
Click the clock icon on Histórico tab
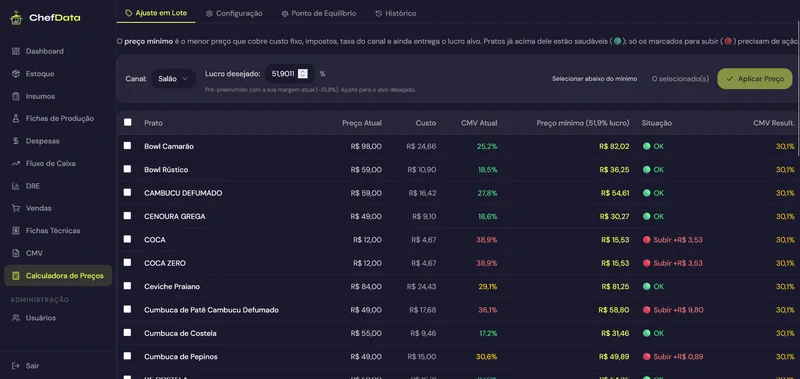coord(379,13)
